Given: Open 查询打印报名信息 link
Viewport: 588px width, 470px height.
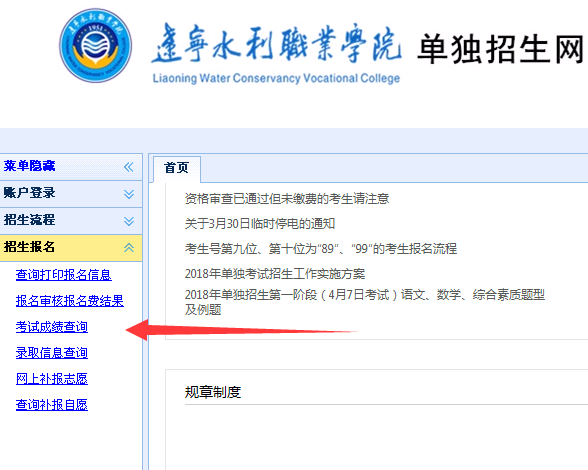Looking at the screenshot, I should [x=64, y=275].
